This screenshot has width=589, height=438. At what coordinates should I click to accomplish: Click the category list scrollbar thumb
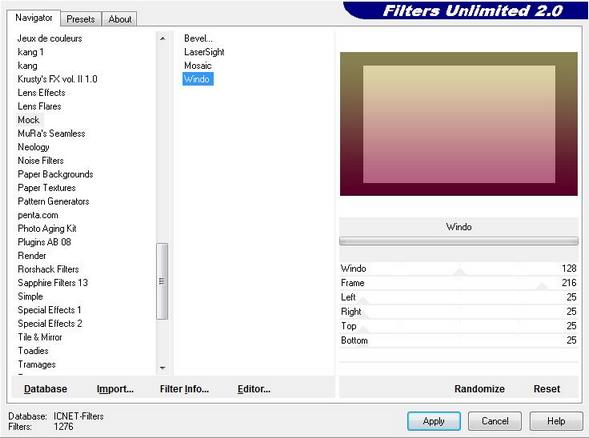(162, 281)
